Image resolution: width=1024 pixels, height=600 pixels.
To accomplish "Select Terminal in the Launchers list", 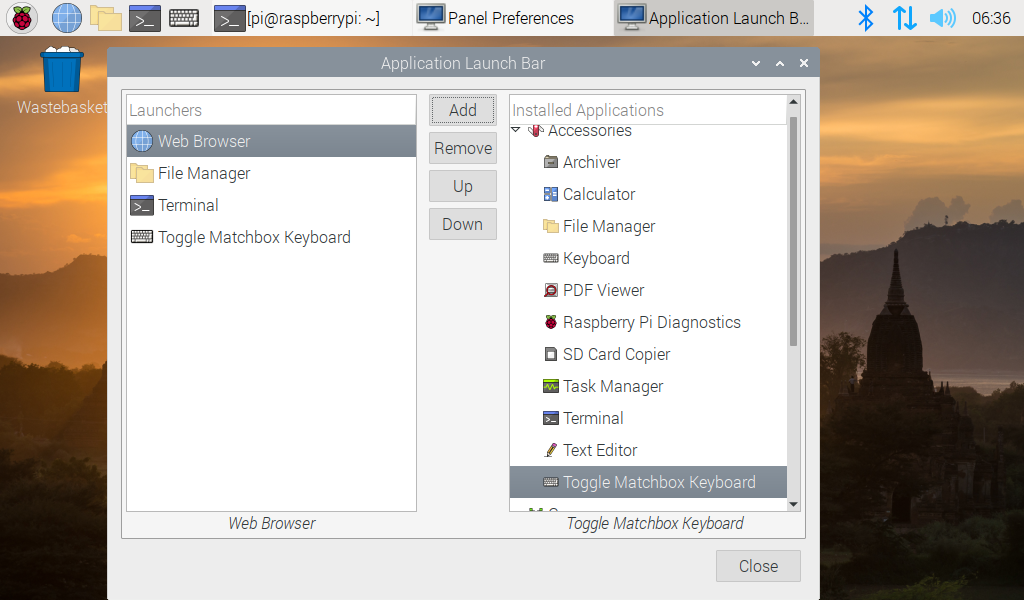I will click(x=188, y=205).
